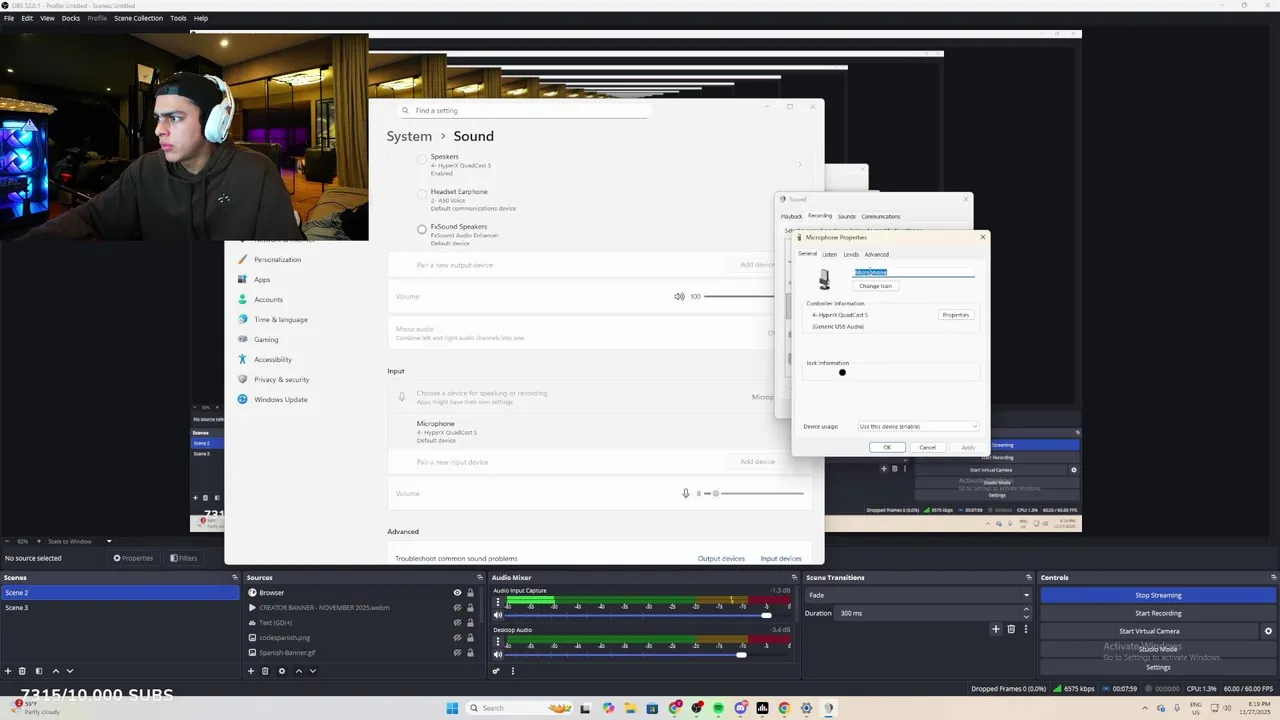This screenshot has height=720, width=1280.
Task: Show the codespanish.png source
Action: coord(457,637)
